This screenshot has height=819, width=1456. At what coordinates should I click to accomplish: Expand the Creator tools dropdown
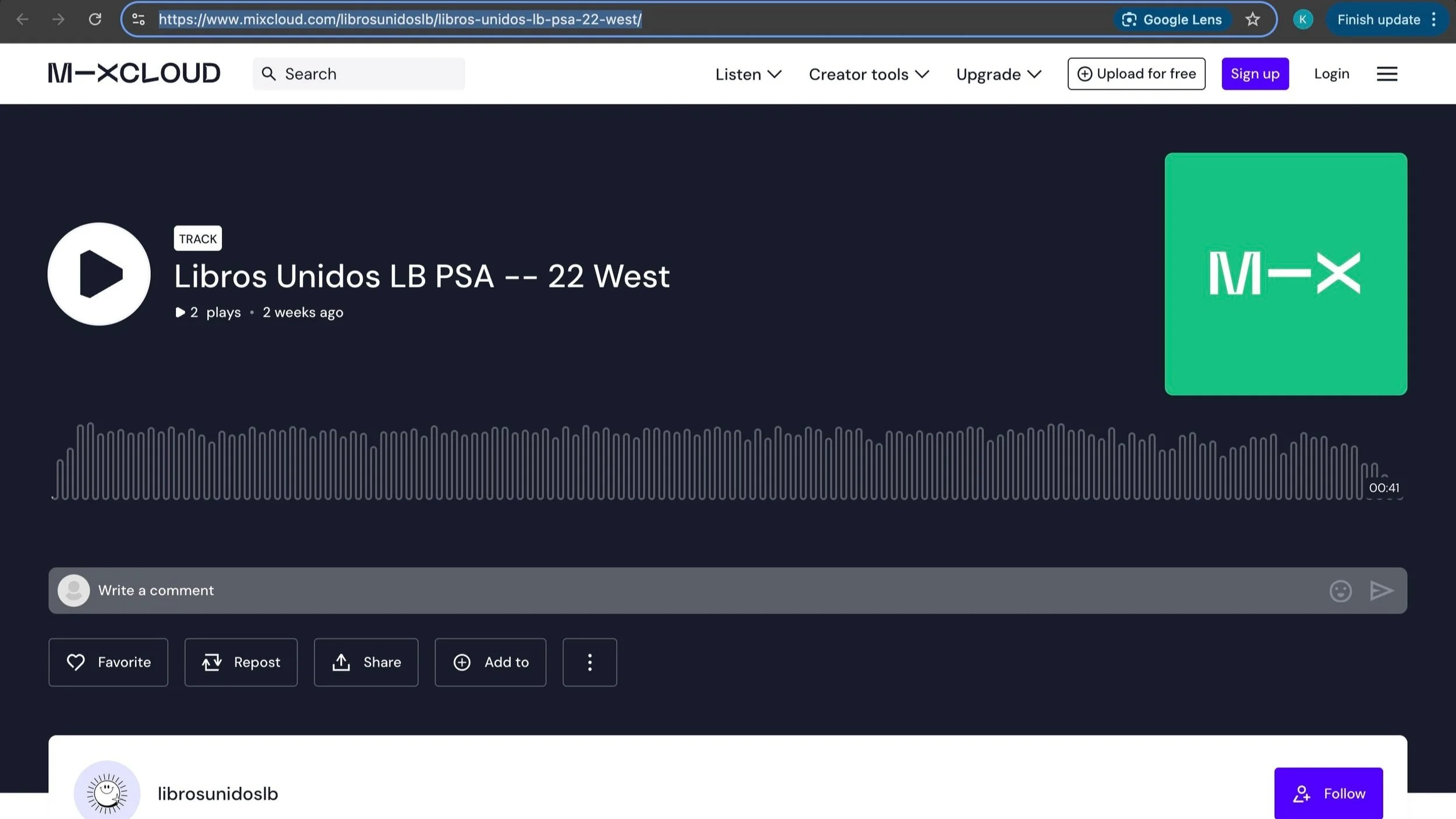(868, 75)
